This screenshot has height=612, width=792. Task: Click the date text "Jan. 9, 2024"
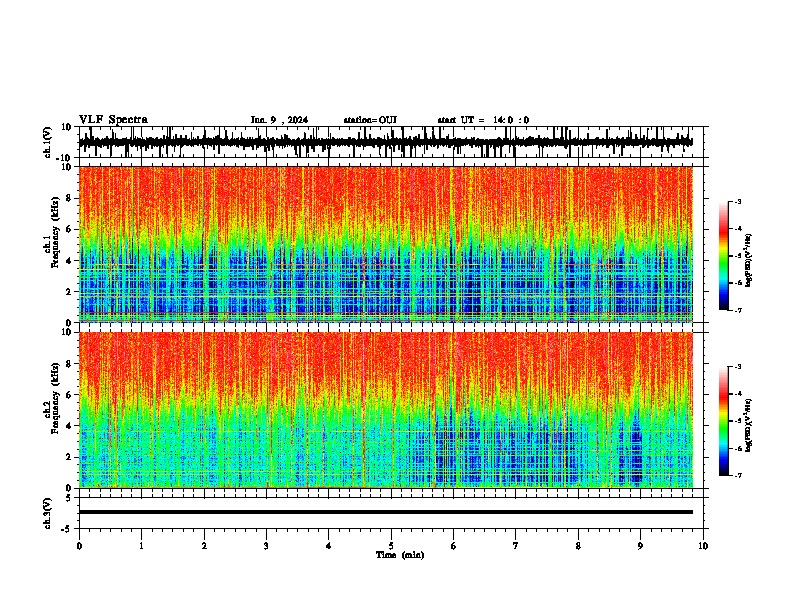click(x=279, y=120)
